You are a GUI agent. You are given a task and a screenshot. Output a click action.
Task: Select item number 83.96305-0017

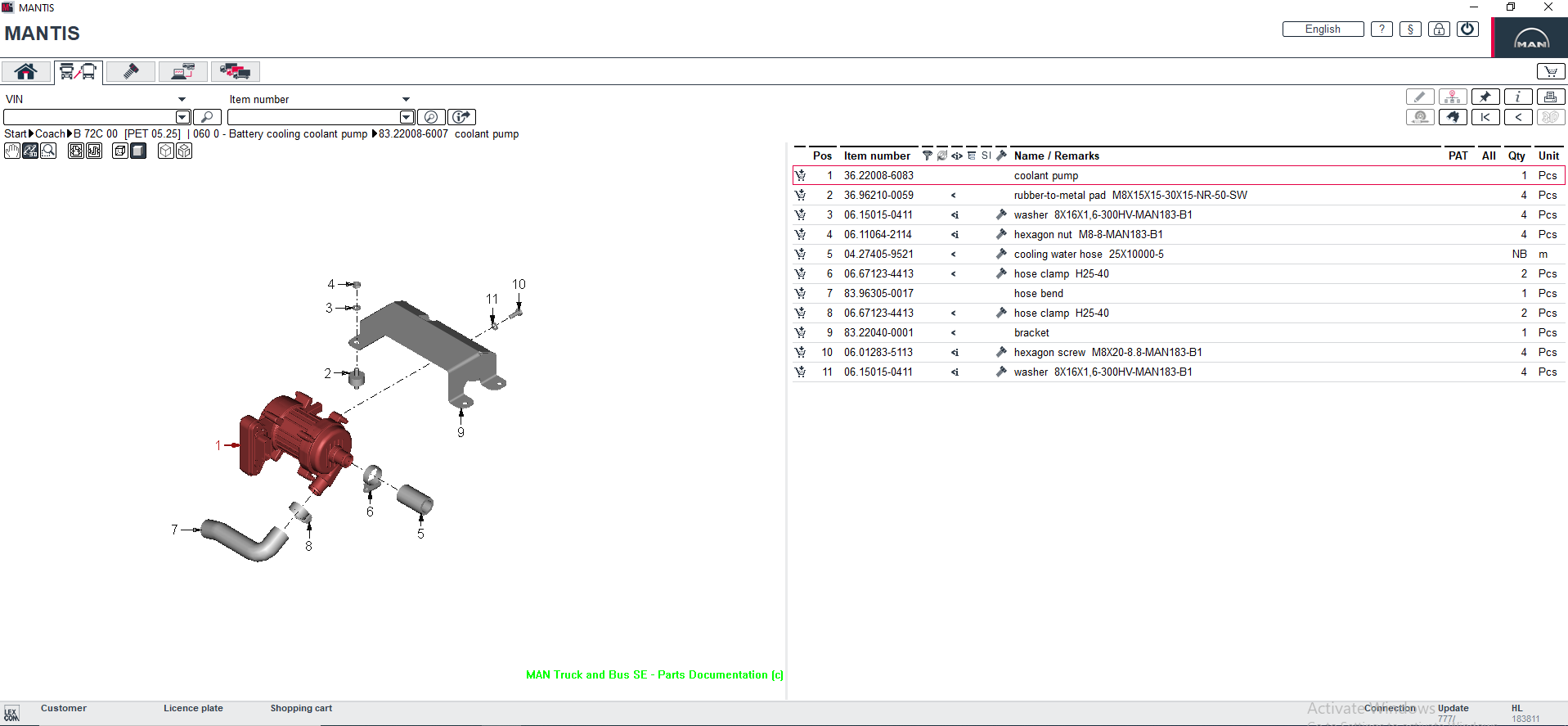coord(878,293)
